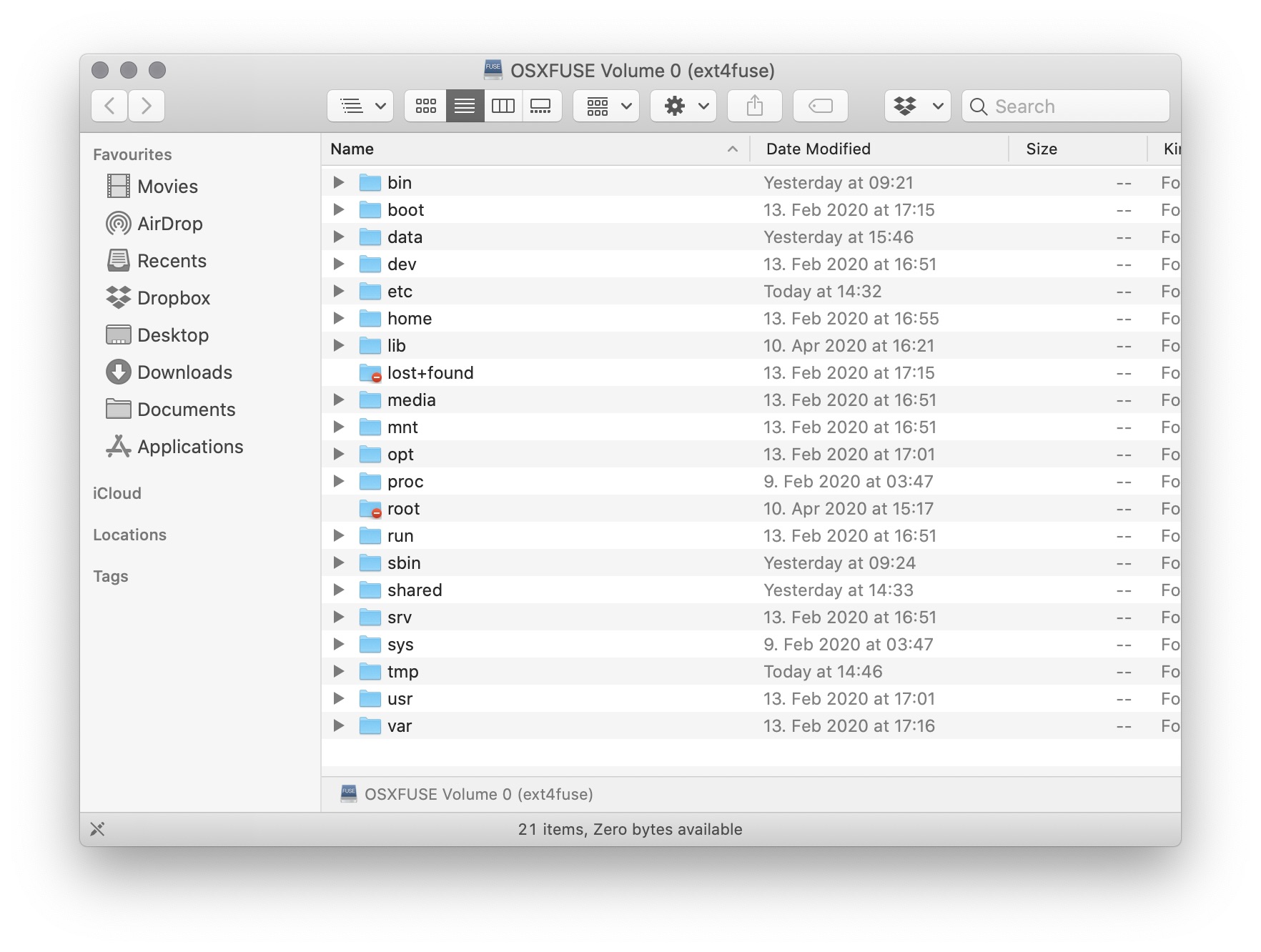The width and height of the screenshot is (1261, 952).
Task: Select the opt folder icon
Action: click(370, 454)
